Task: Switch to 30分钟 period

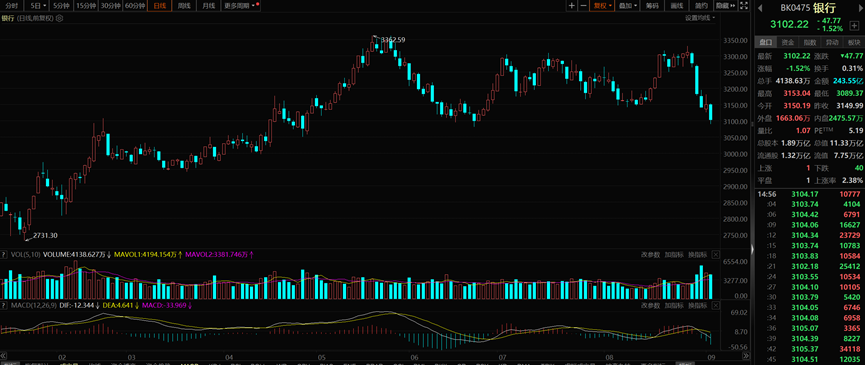Action: tap(110, 6)
